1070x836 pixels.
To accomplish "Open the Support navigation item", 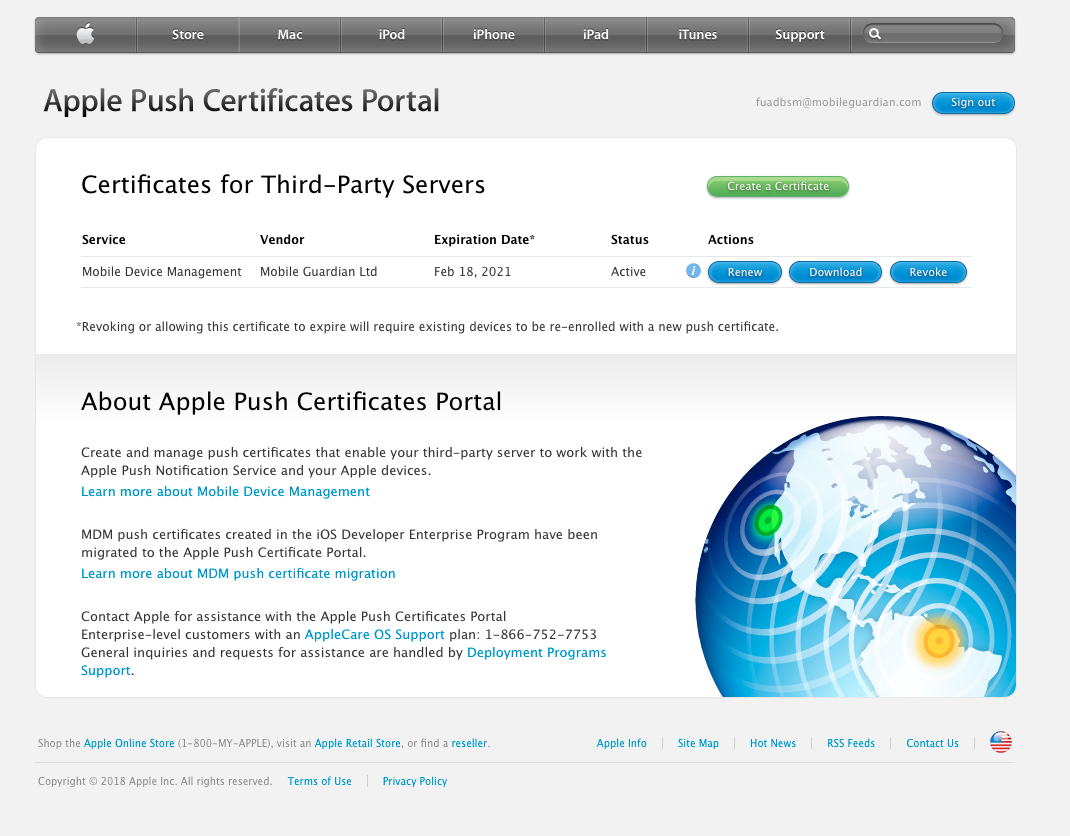I will pos(800,34).
